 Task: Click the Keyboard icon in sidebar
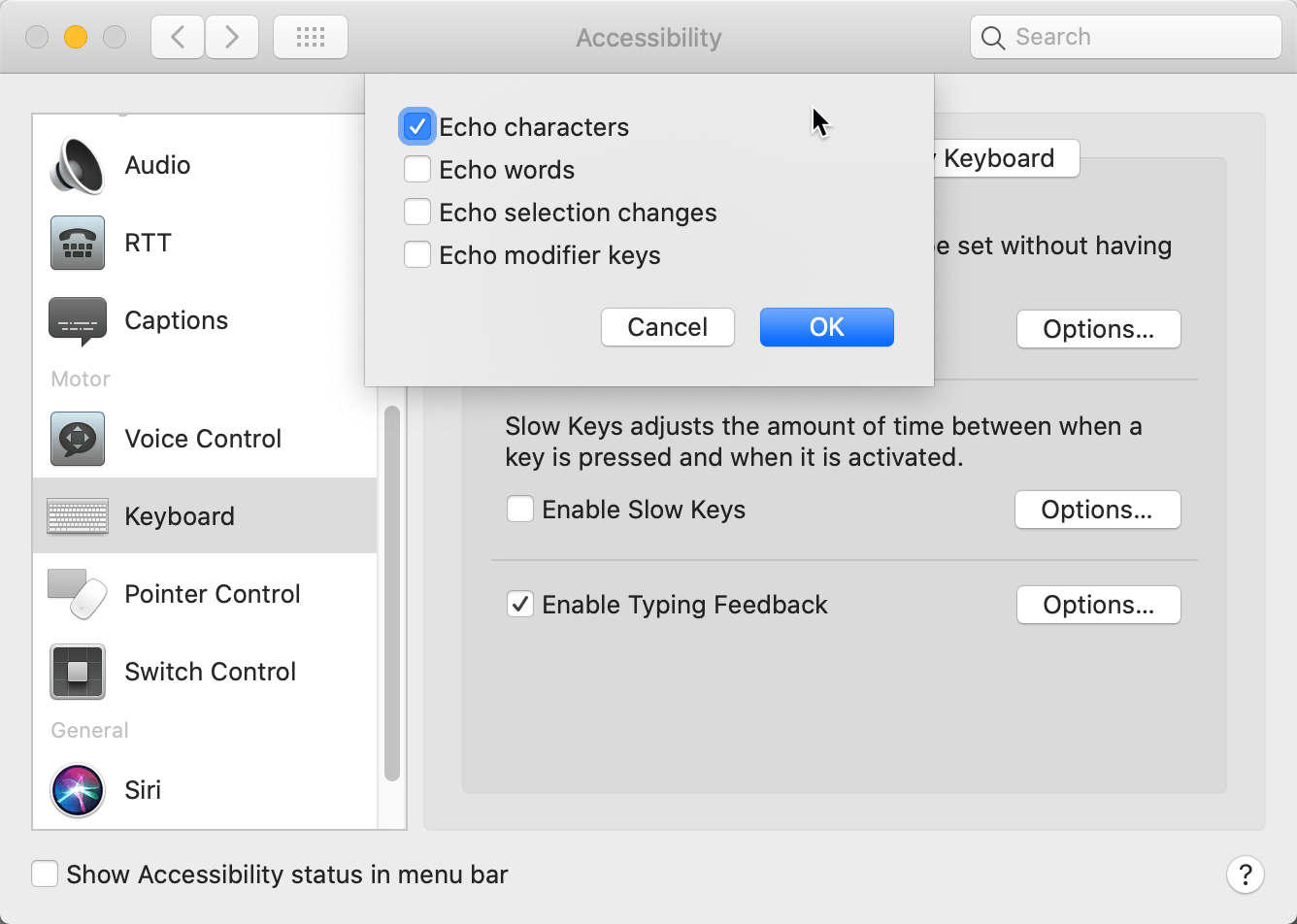77,516
